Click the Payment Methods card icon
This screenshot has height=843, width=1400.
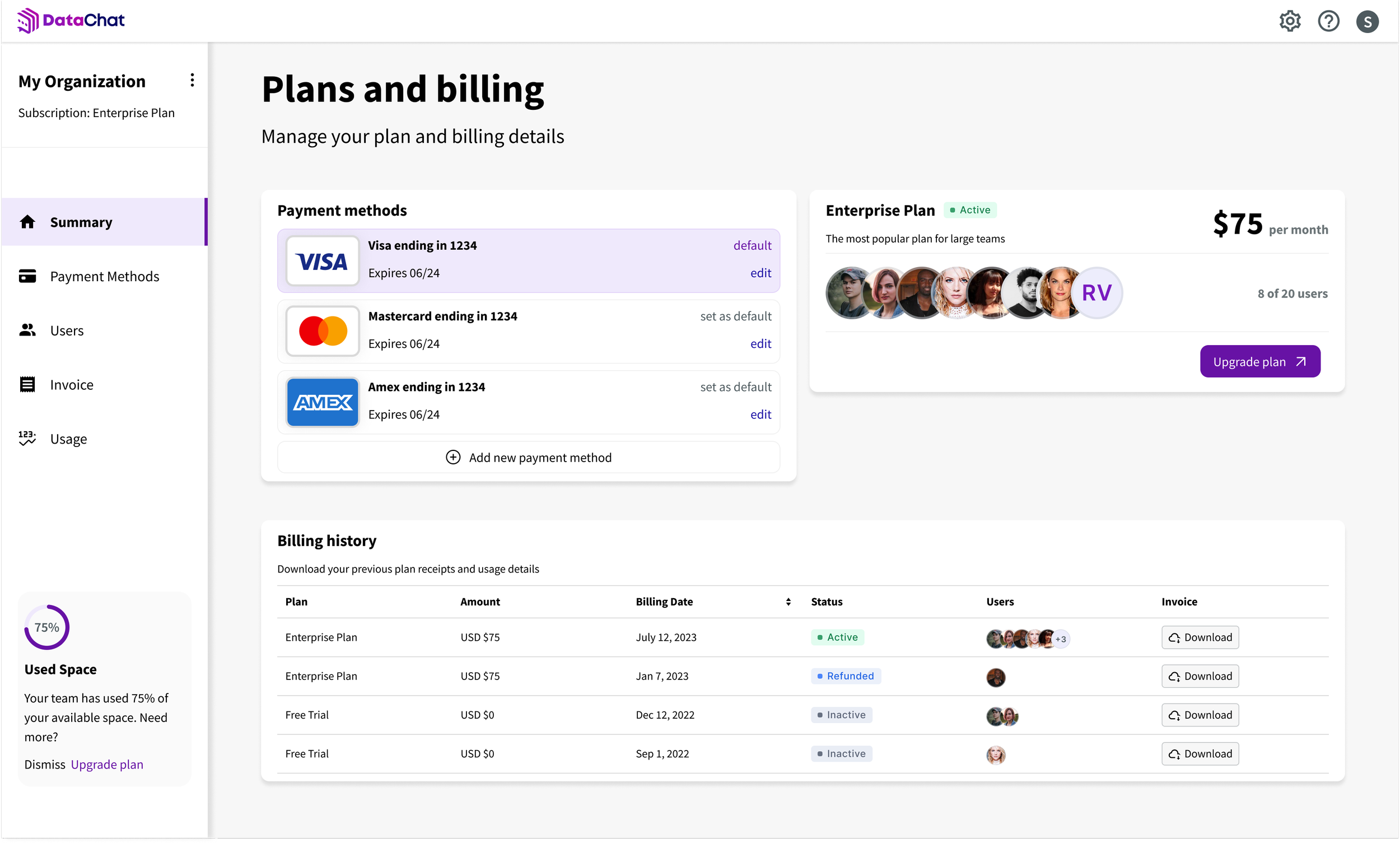[x=27, y=276]
